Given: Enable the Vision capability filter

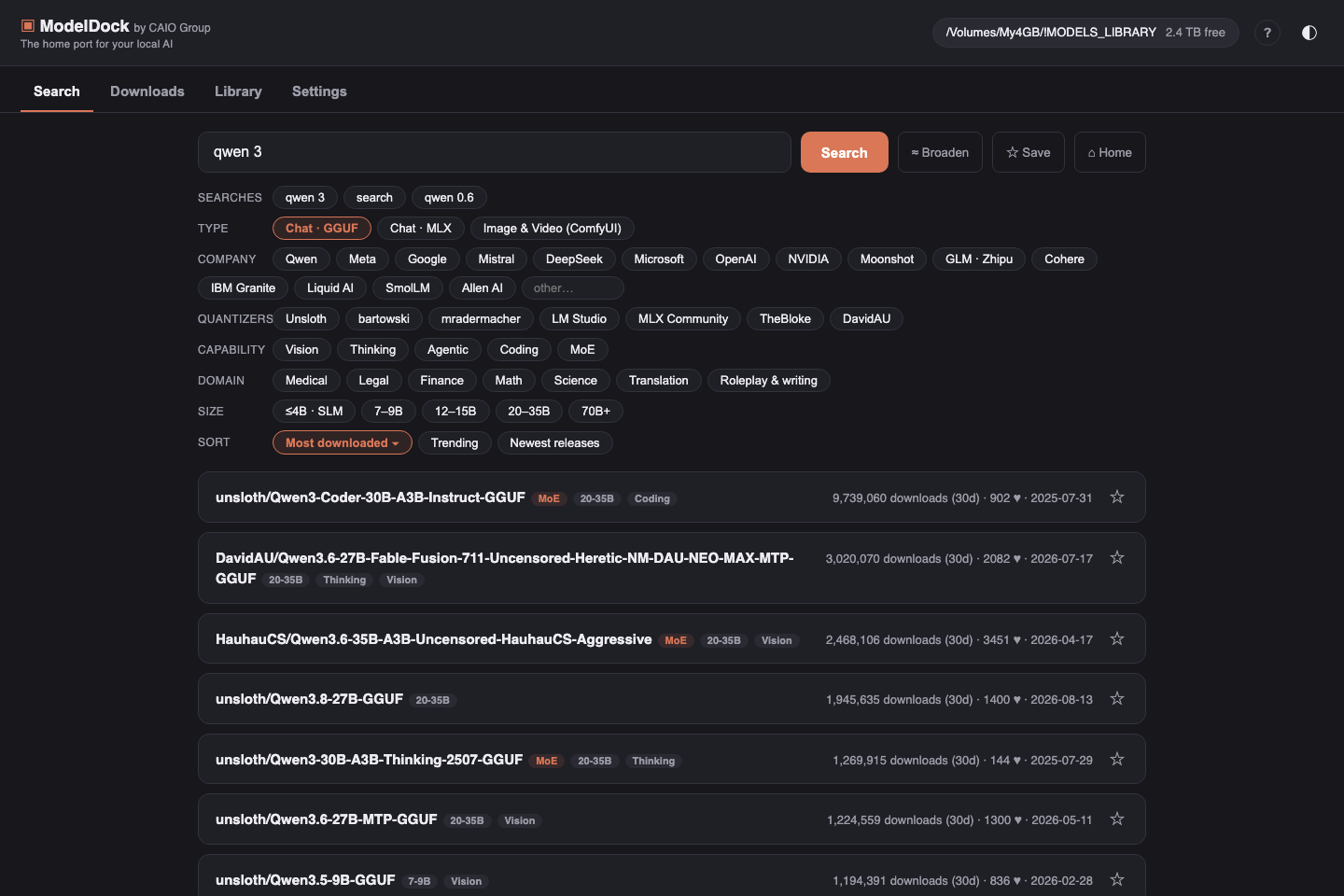Looking at the screenshot, I should [x=301, y=350].
